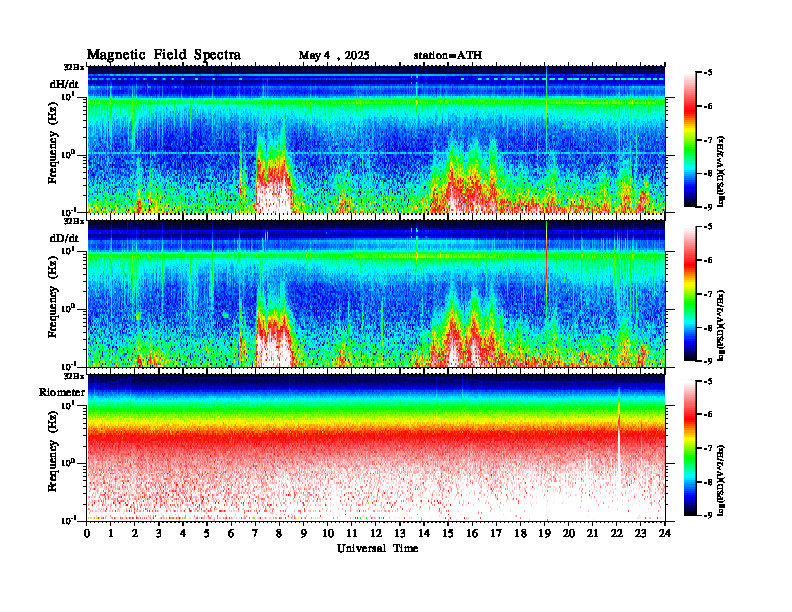Click the 'station=ATH' label
Image resolution: width=792 pixels, height=612 pixels.
448,55
